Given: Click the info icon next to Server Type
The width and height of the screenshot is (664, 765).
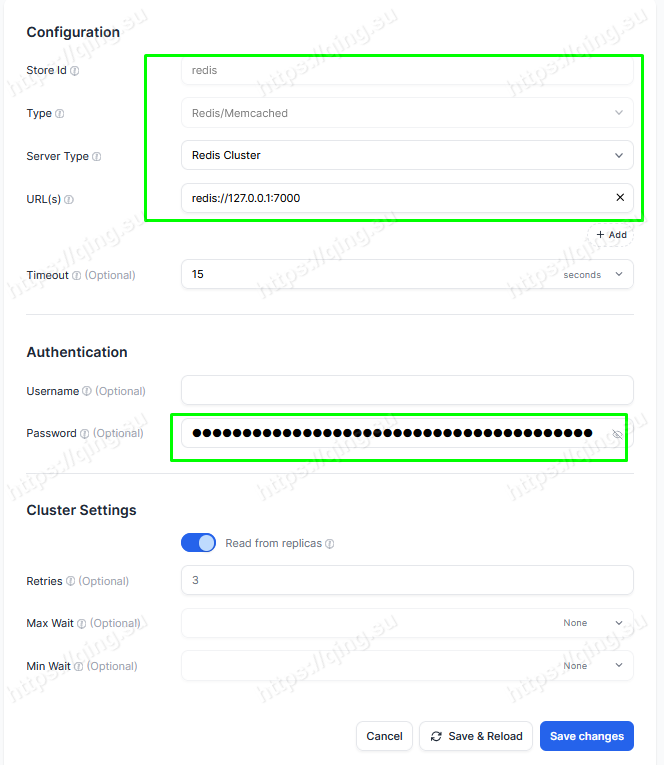Looking at the screenshot, I should (97, 157).
